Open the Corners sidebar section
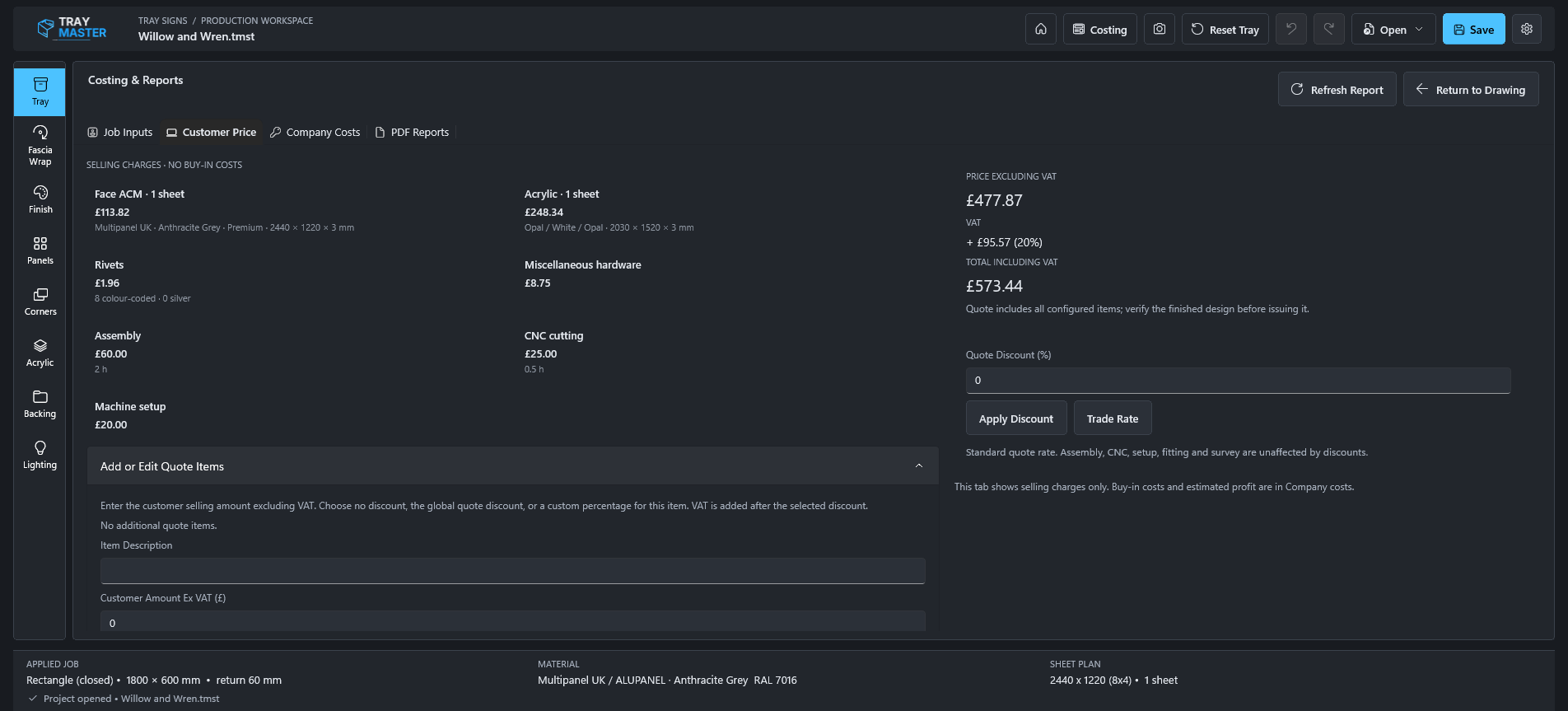1568x711 pixels. (40, 302)
